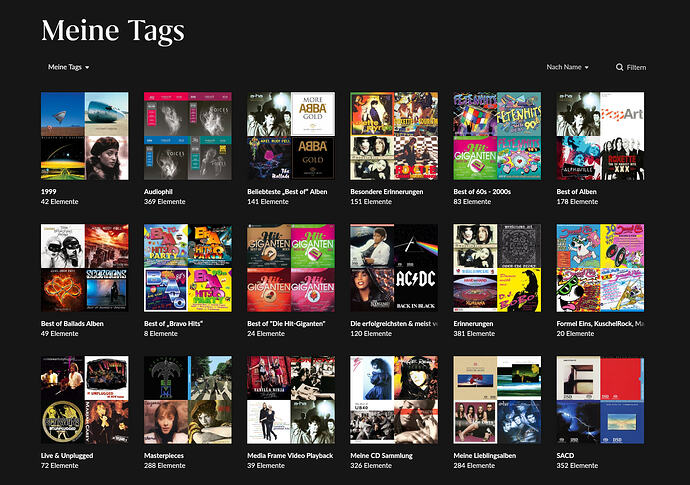Click the 'Meine Tags' page heading
This screenshot has height=485, width=690.
click(x=113, y=31)
